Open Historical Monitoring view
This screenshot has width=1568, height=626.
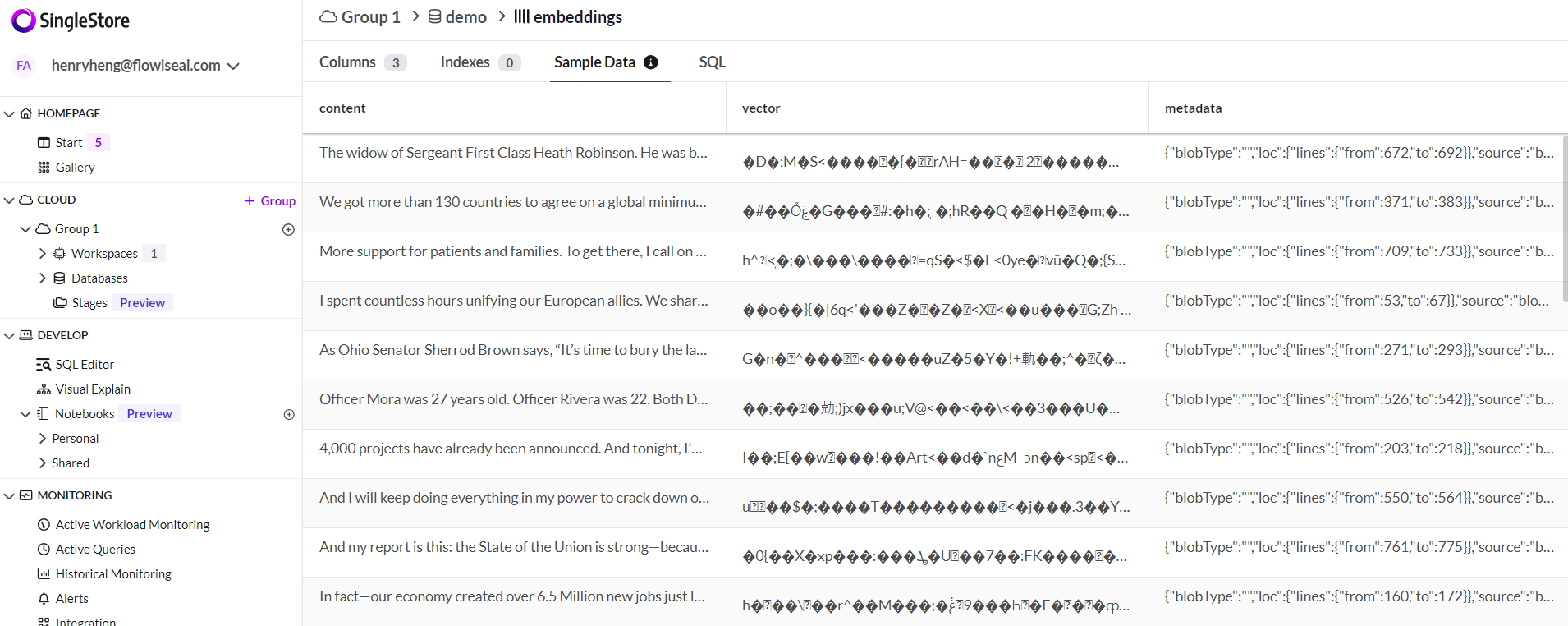(112, 574)
